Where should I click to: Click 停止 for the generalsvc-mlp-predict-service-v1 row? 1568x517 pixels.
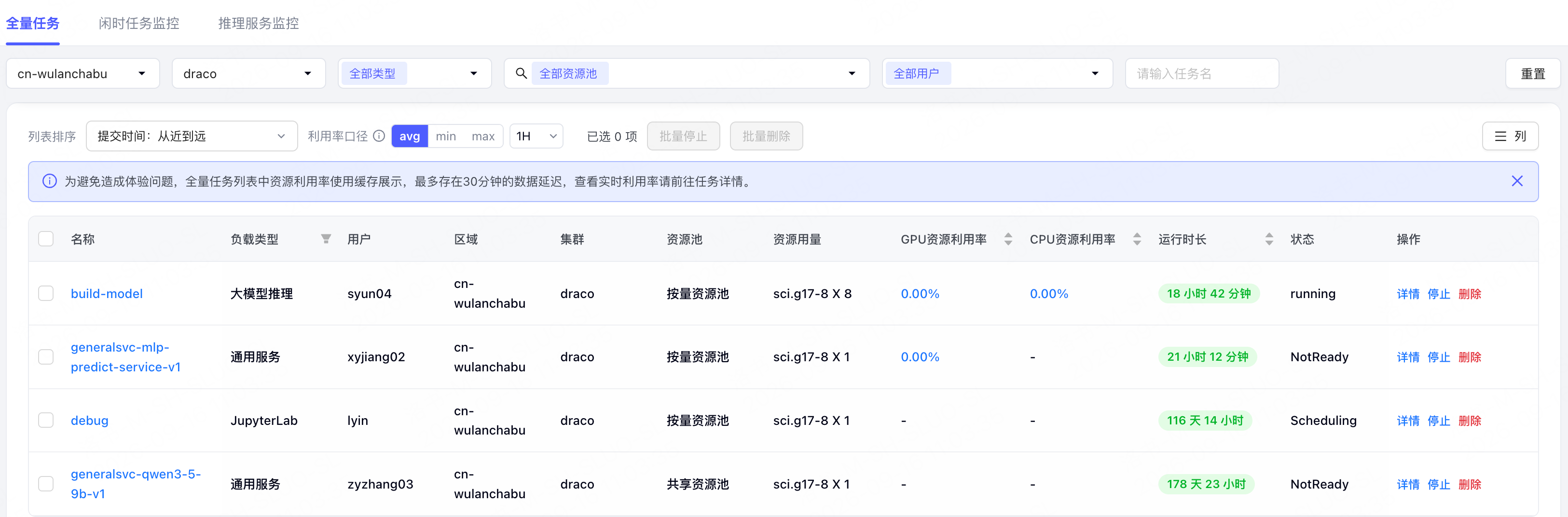pyautogui.click(x=1439, y=357)
